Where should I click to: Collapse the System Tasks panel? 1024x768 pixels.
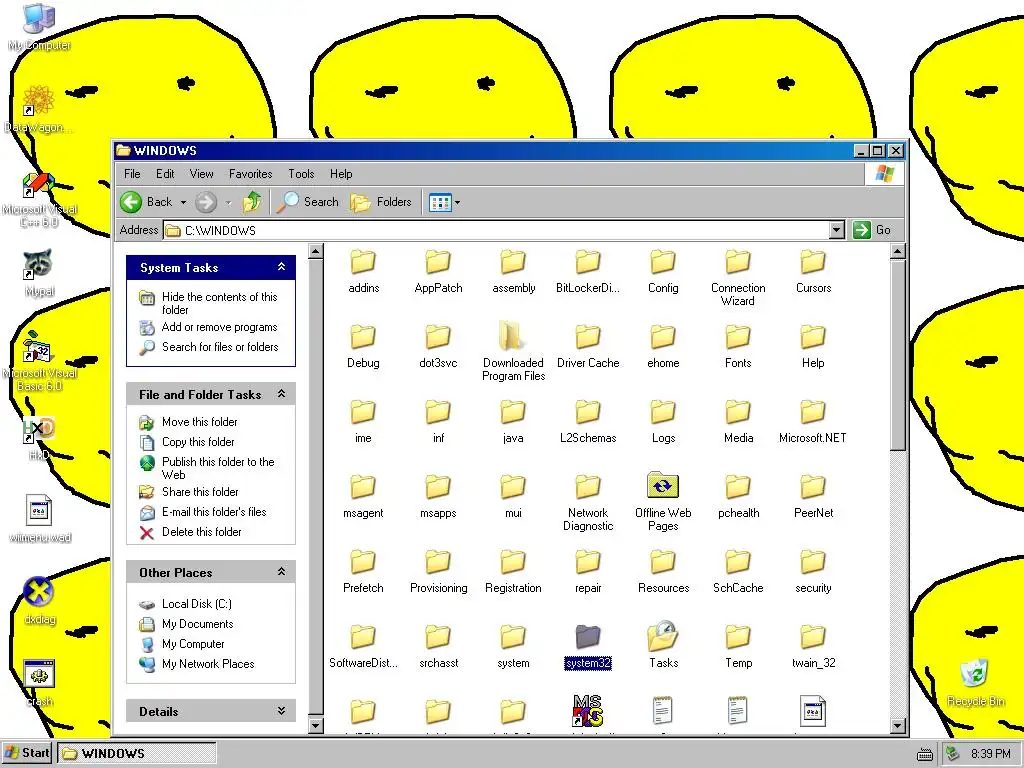point(281,267)
